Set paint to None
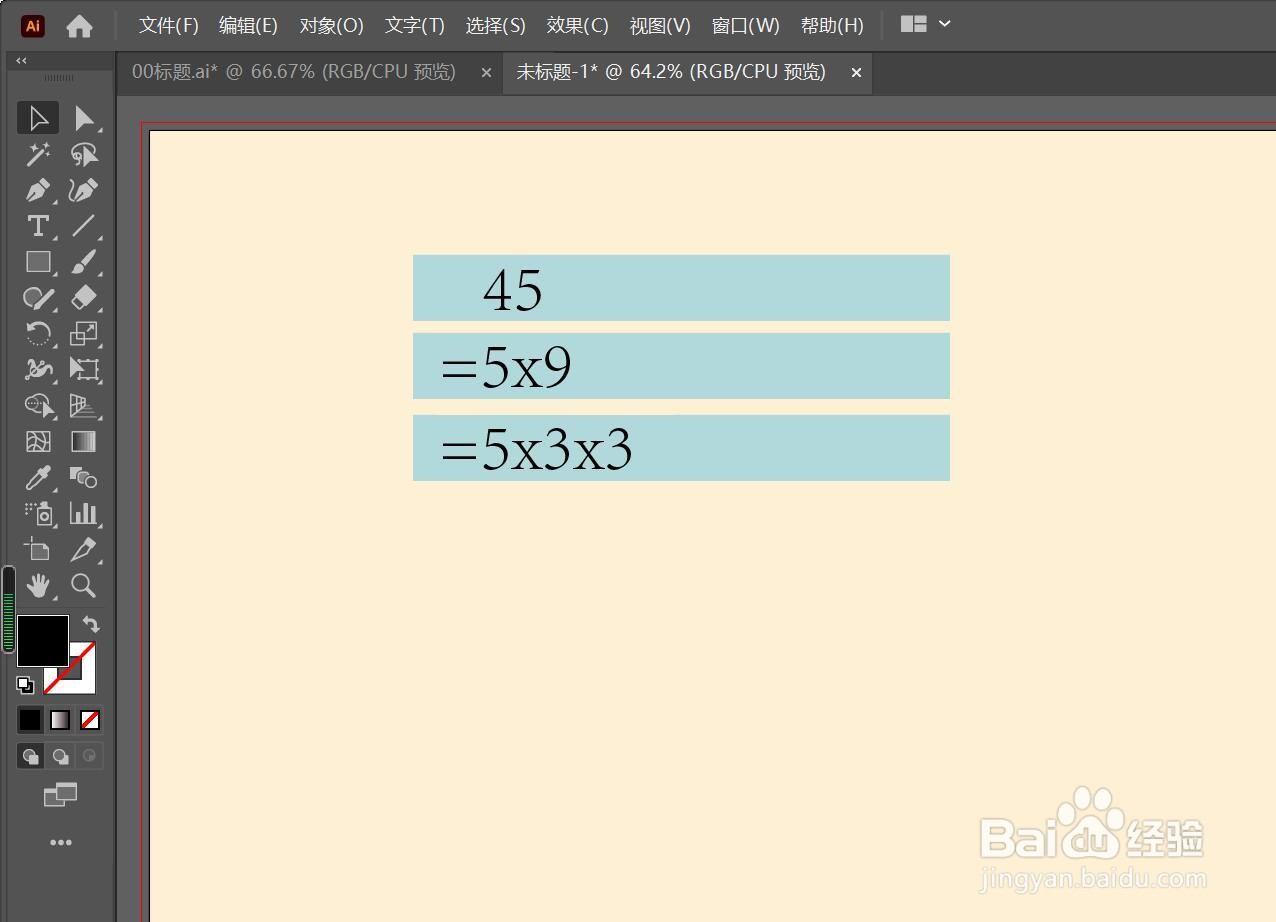Screen dimensions: 1276x922 [x=90, y=719]
